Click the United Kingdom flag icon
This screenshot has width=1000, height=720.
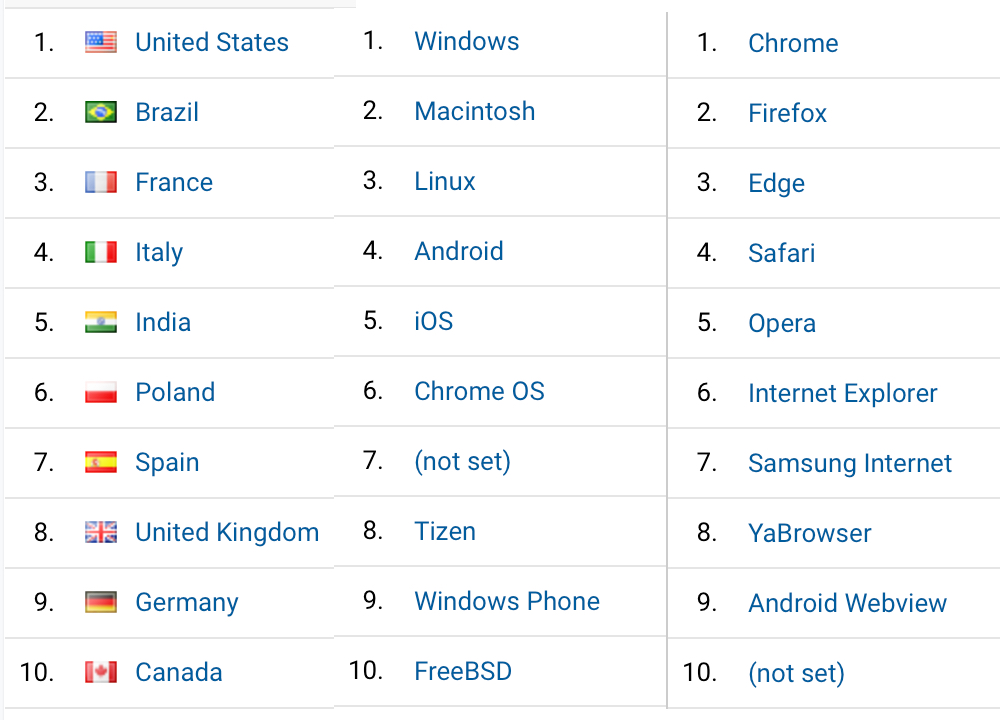(x=101, y=532)
